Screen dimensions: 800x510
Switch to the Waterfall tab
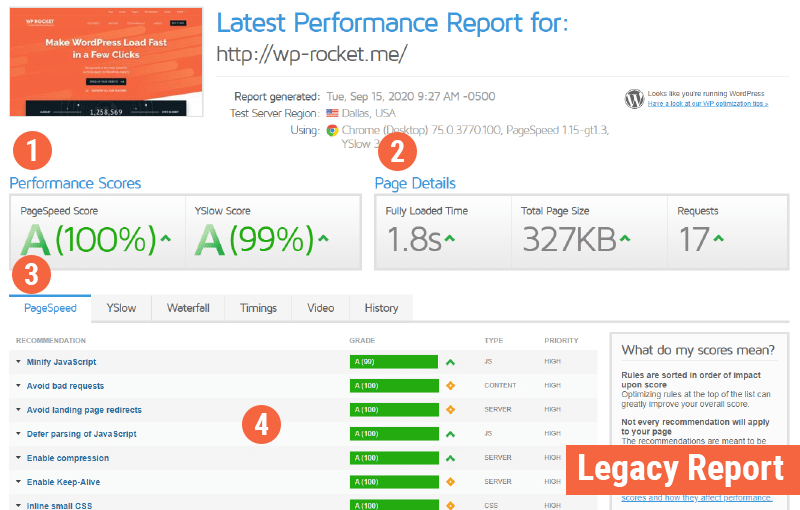pyautogui.click(x=188, y=308)
